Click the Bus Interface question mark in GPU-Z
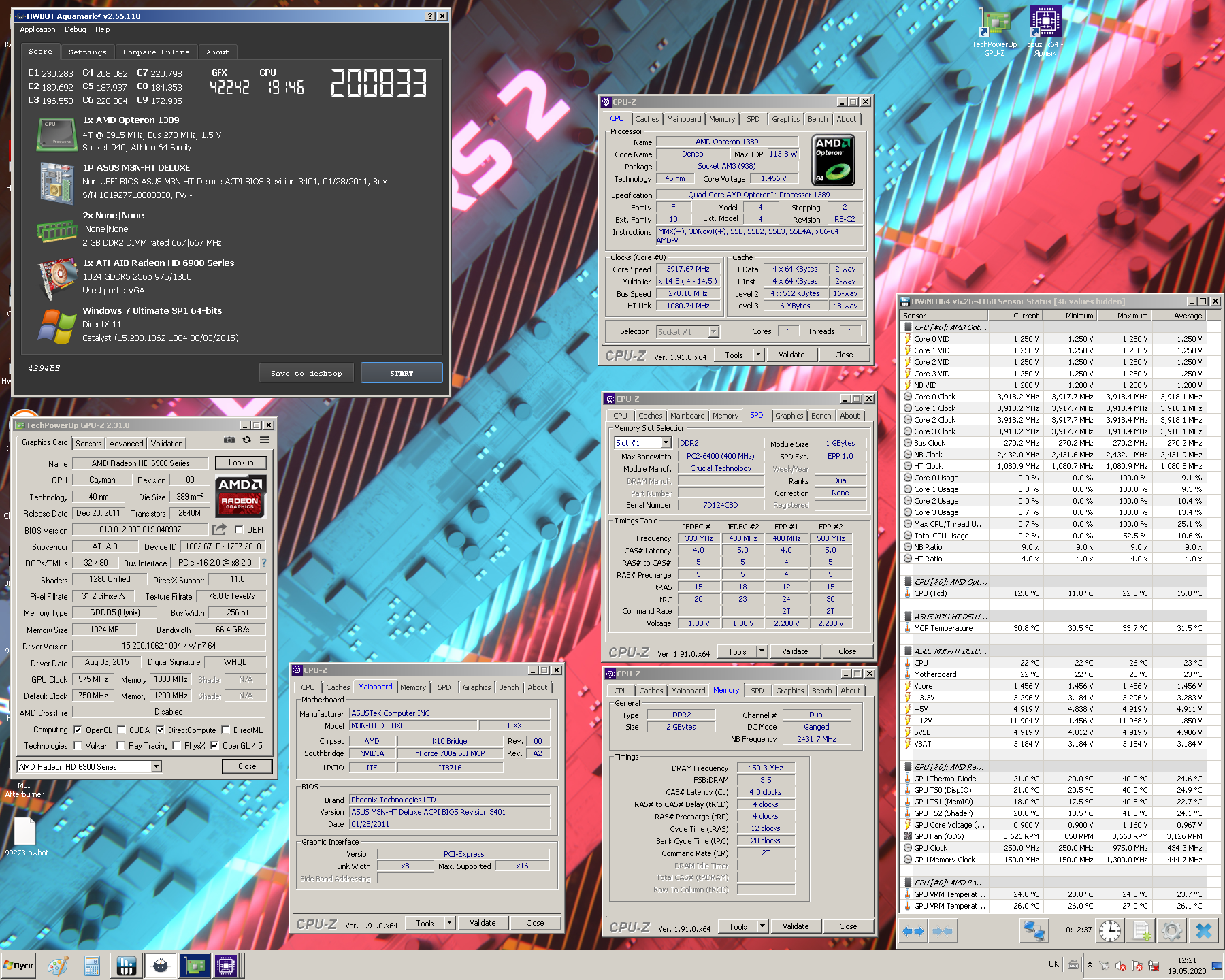The height and width of the screenshot is (980, 1225). [x=264, y=563]
